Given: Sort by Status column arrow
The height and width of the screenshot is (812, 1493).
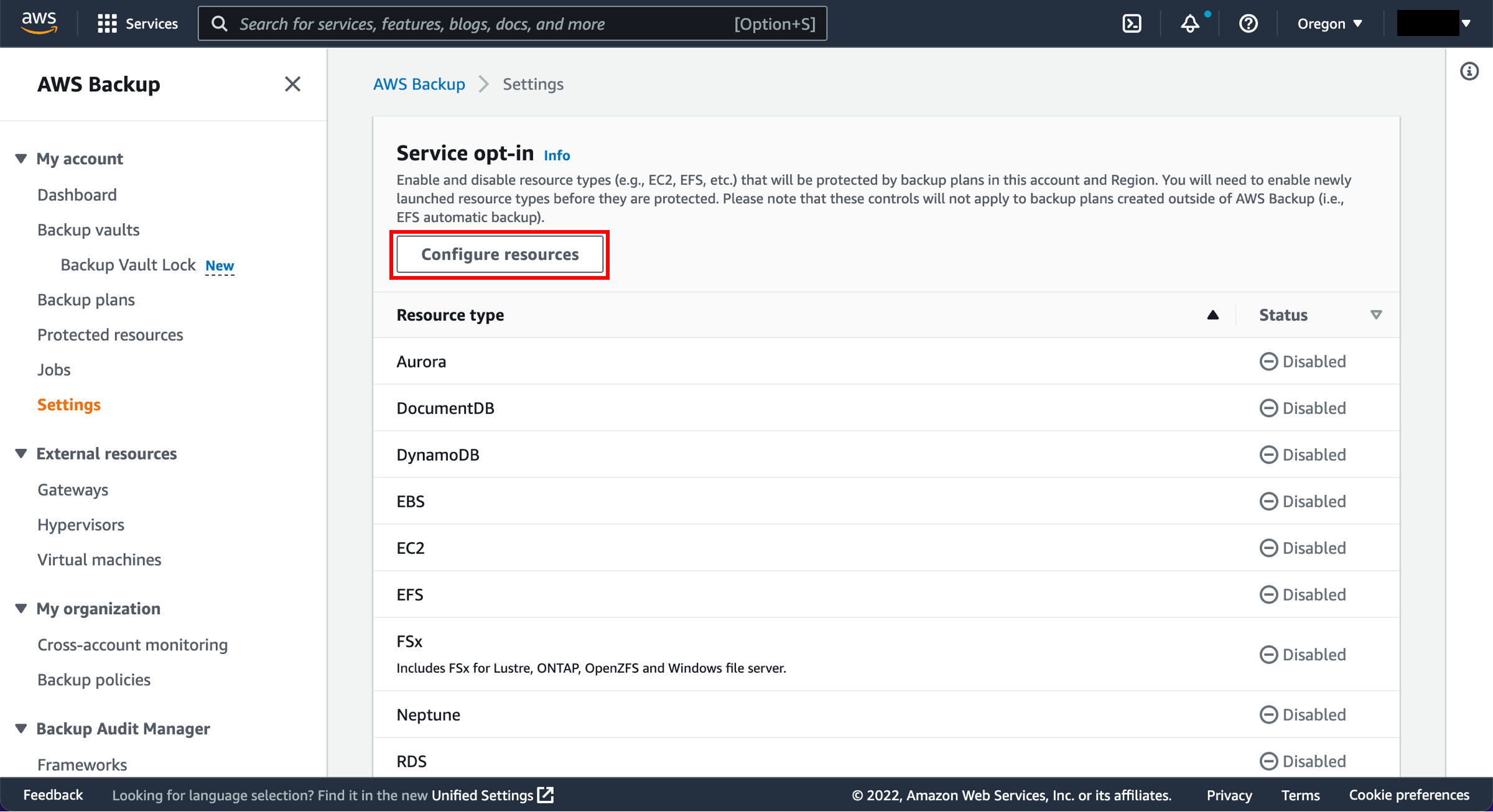Looking at the screenshot, I should (x=1376, y=315).
